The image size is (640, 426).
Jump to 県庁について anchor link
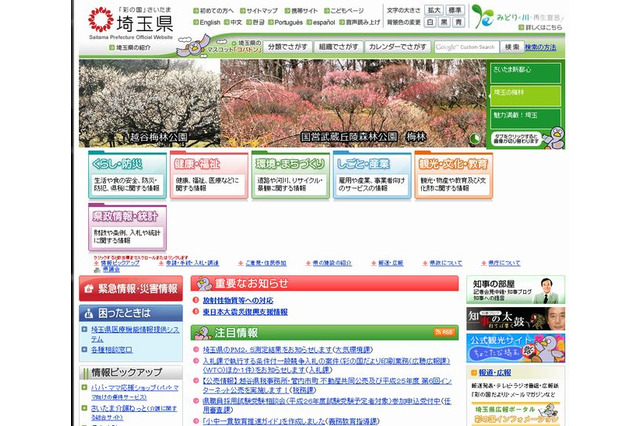click(504, 263)
